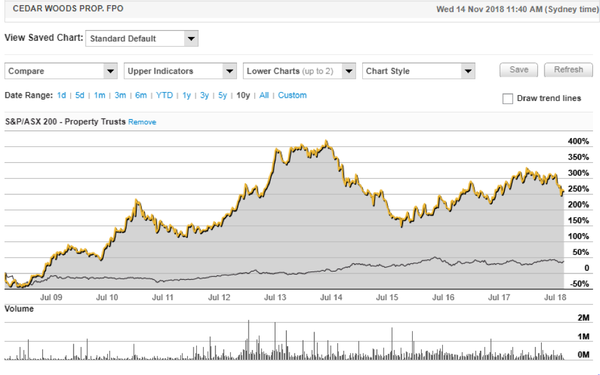Select the 3m date range

(x=120, y=95)
